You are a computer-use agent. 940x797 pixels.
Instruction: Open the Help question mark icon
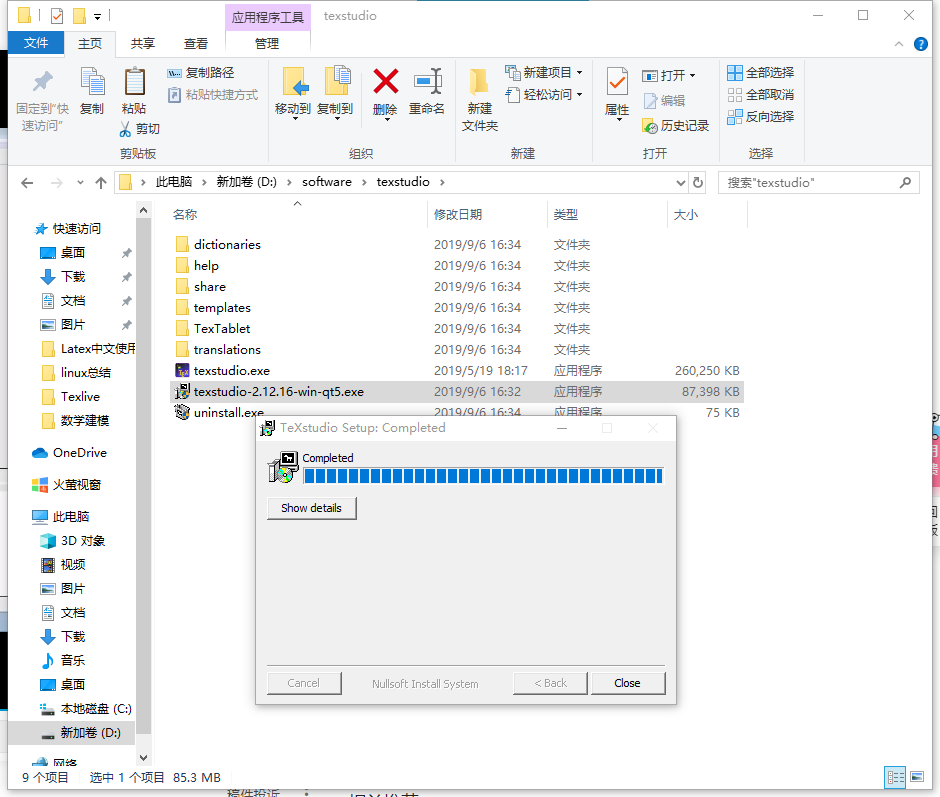pos(921,44)
